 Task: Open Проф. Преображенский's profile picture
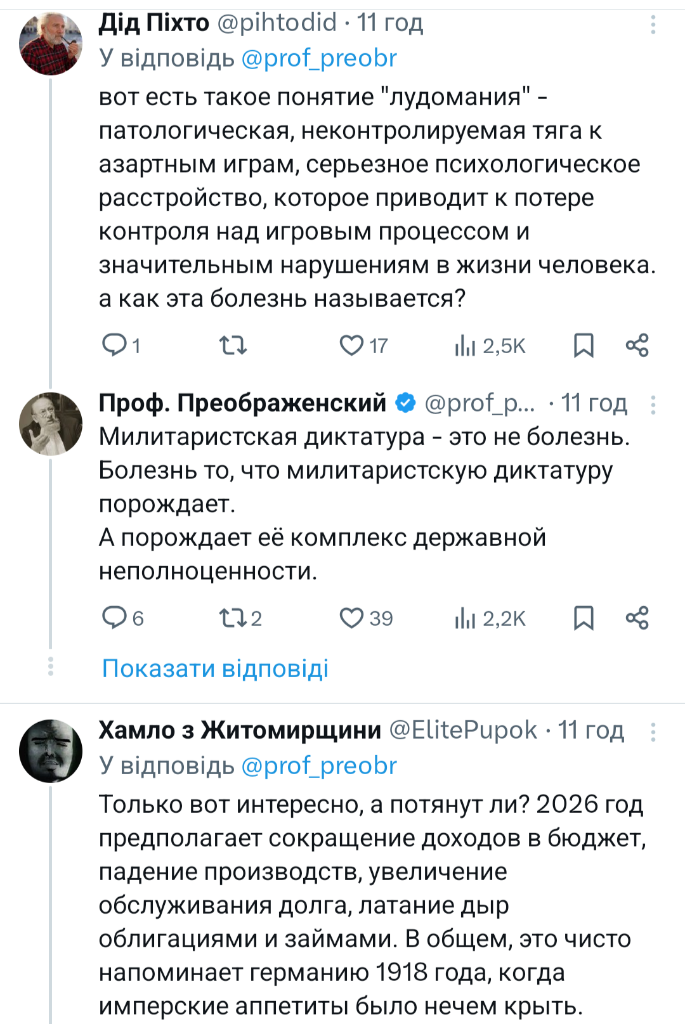(x=51, y=423)
